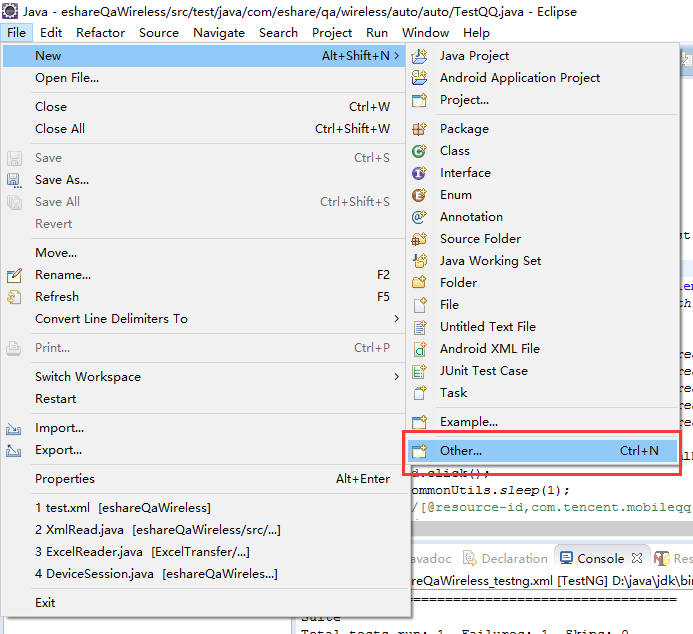The image size is (693, 634).
Task: Click the Ctrl+N shortcut label beside Other...
Action: [x=639, y=451]
